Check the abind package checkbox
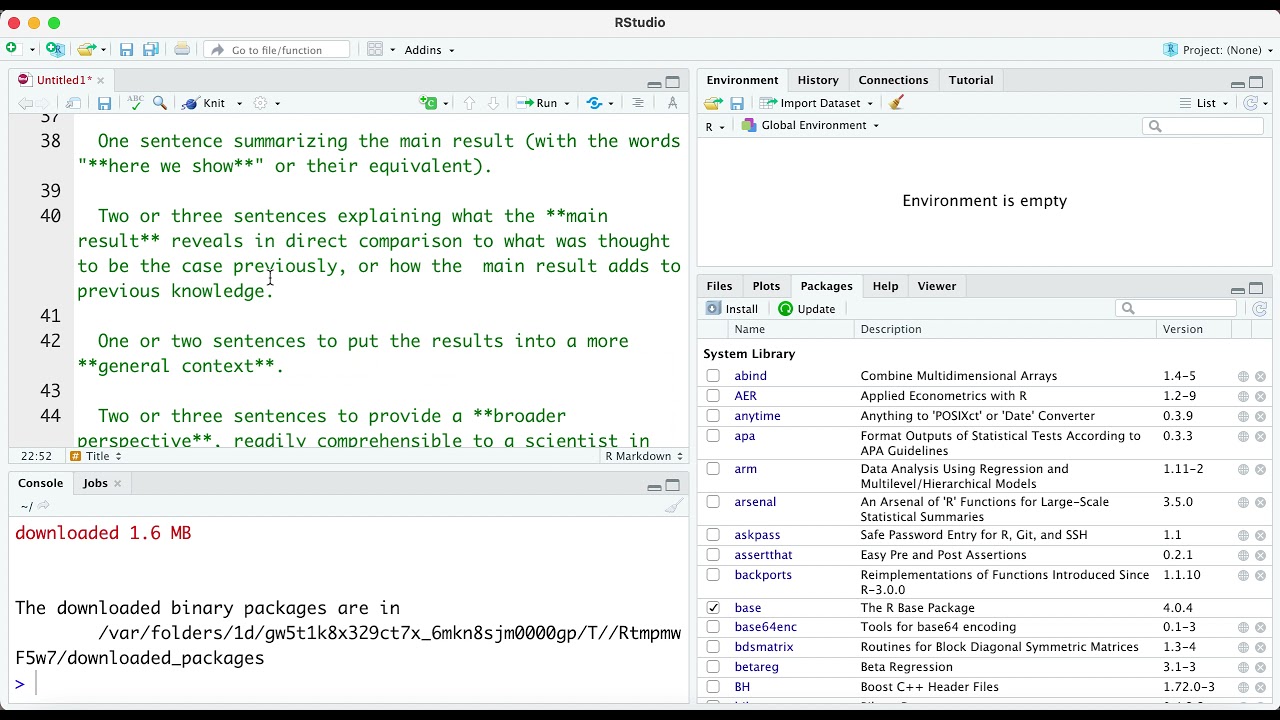Viewport: 1280px width, 720px height. point(713,376)
